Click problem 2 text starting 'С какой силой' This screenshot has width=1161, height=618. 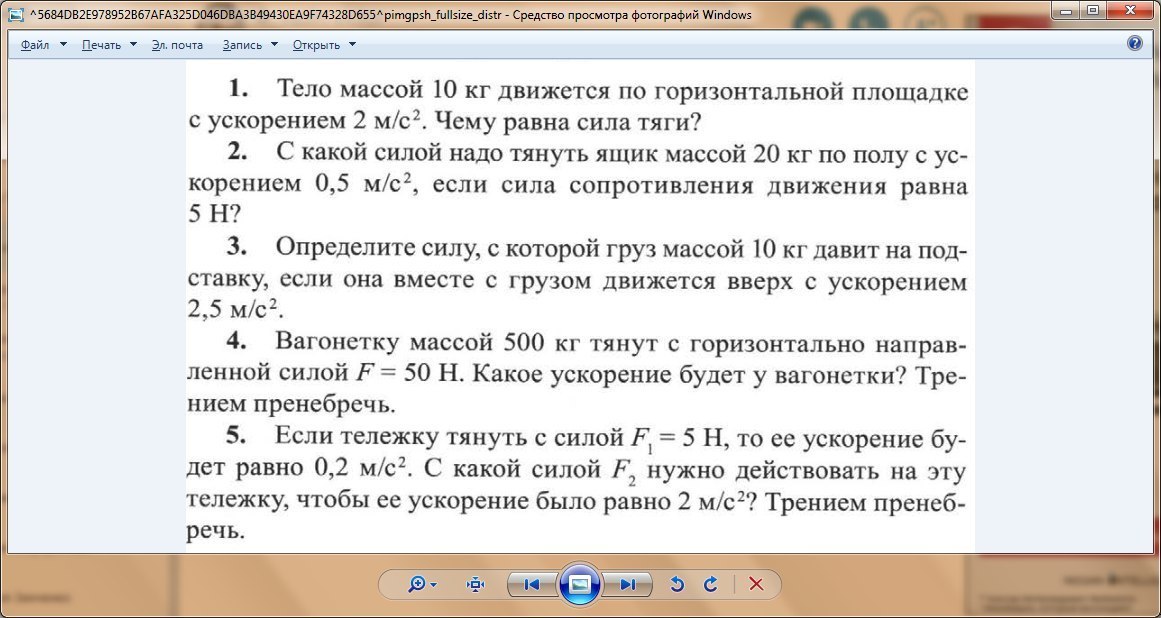578,184
